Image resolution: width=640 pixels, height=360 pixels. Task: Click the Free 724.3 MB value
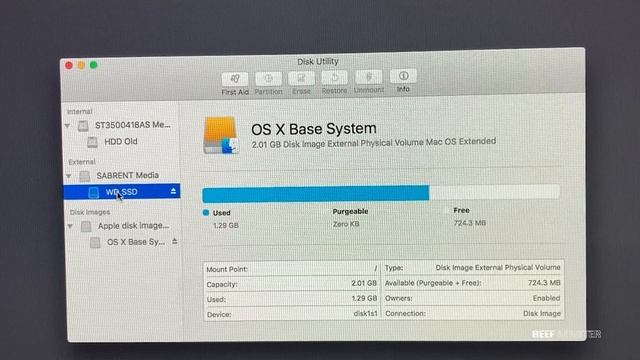pyautogui.click(x=470, y=223)
